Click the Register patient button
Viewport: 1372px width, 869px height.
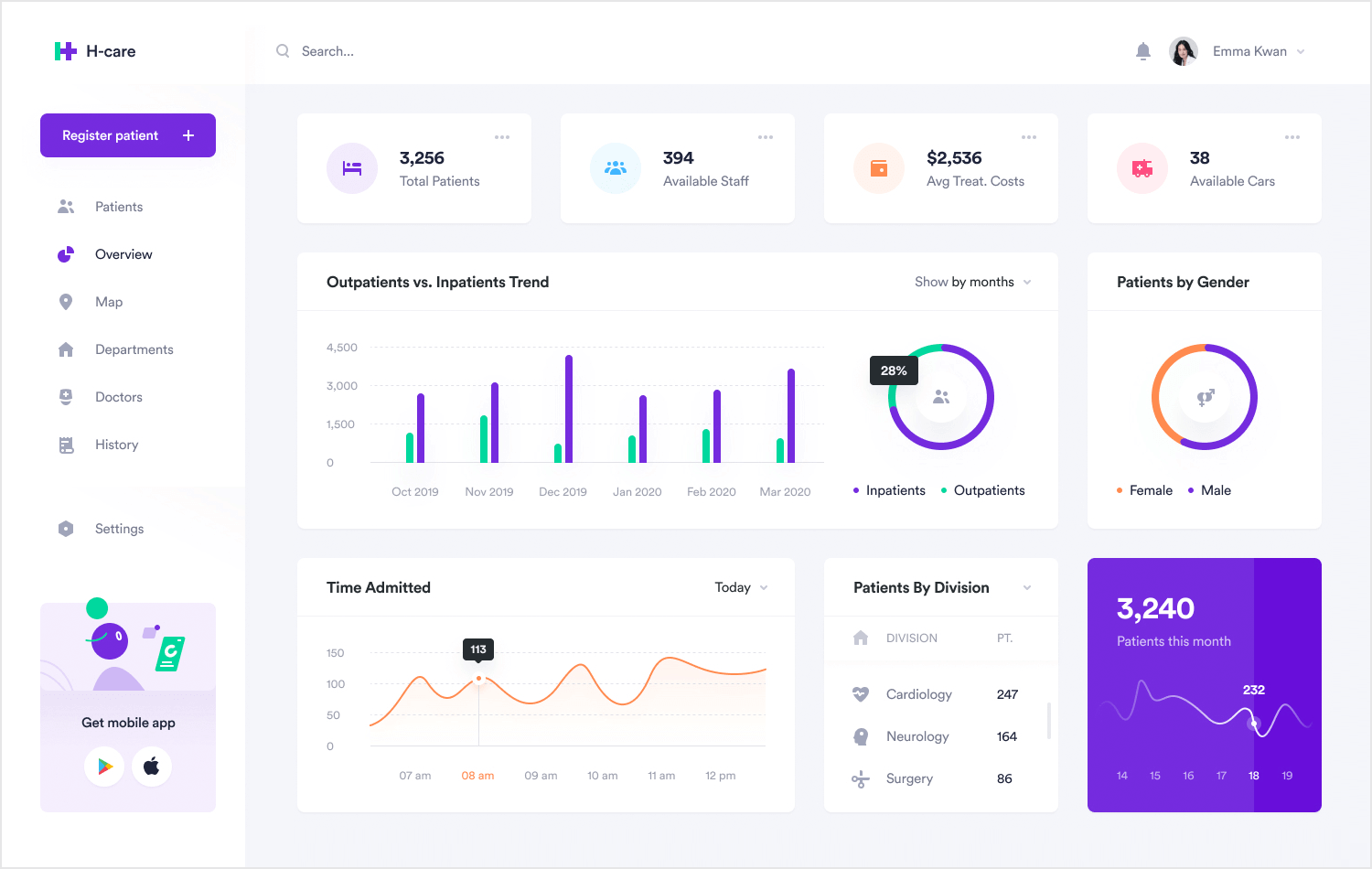(127, 134)
